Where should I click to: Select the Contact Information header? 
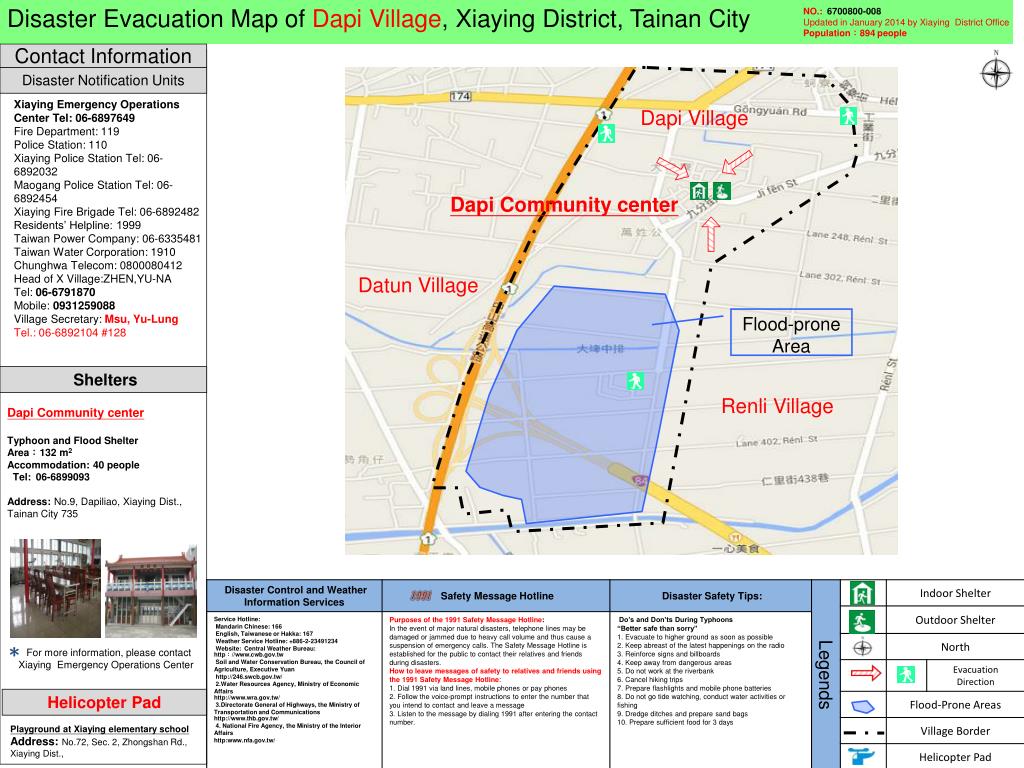click(103, 56)
